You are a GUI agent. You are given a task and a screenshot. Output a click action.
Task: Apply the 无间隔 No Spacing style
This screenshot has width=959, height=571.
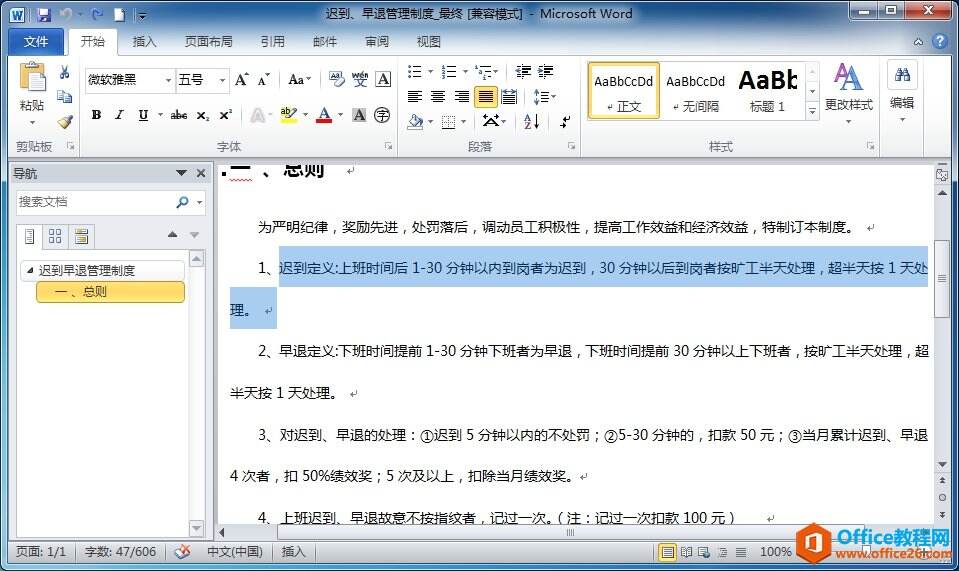(x=695, y=91)
